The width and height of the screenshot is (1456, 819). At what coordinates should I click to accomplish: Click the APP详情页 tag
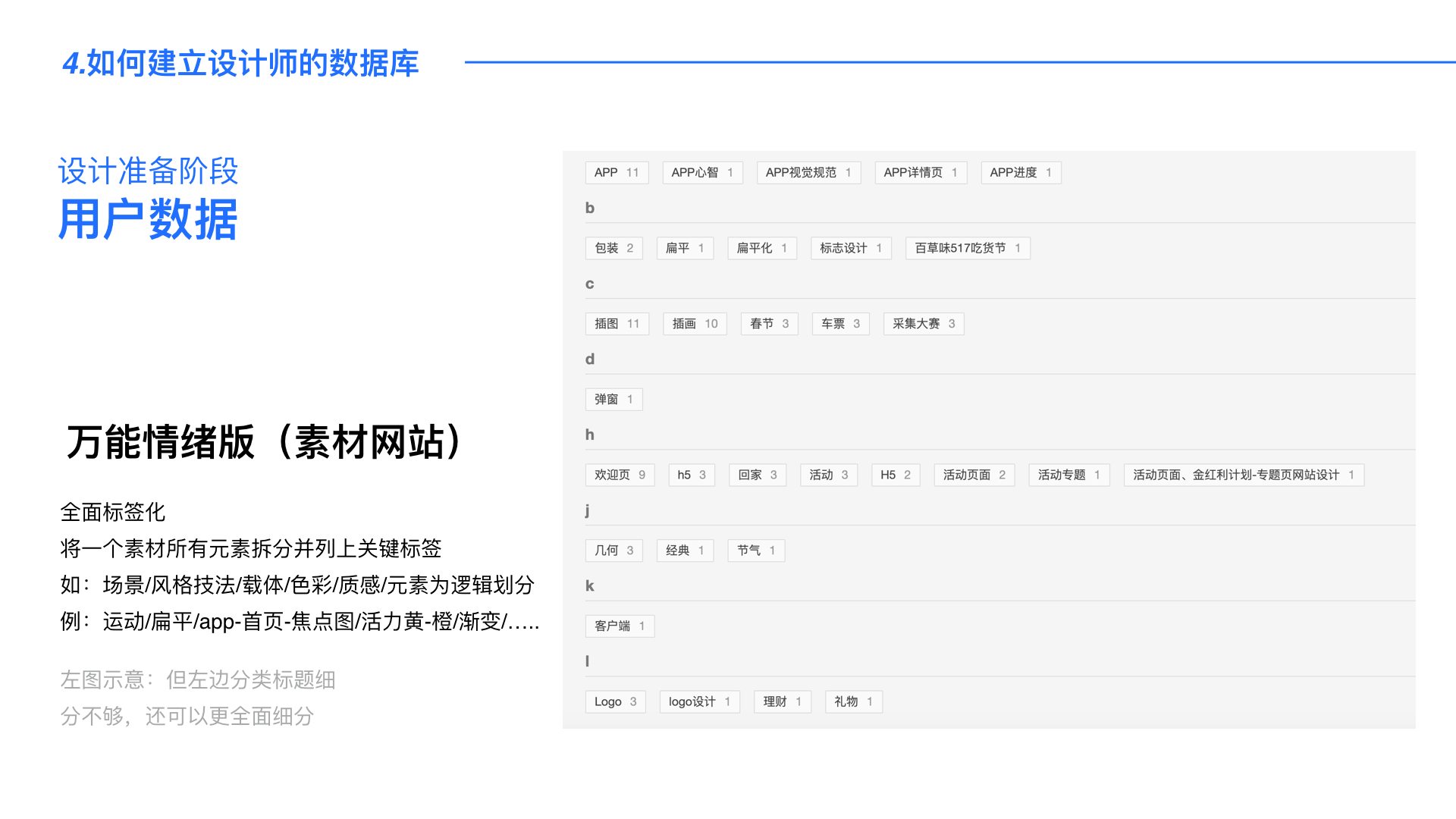click(920, 173)
